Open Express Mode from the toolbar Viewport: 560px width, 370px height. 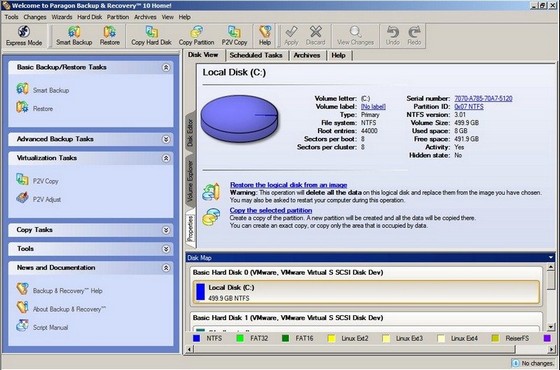click(x=24, y=36)
